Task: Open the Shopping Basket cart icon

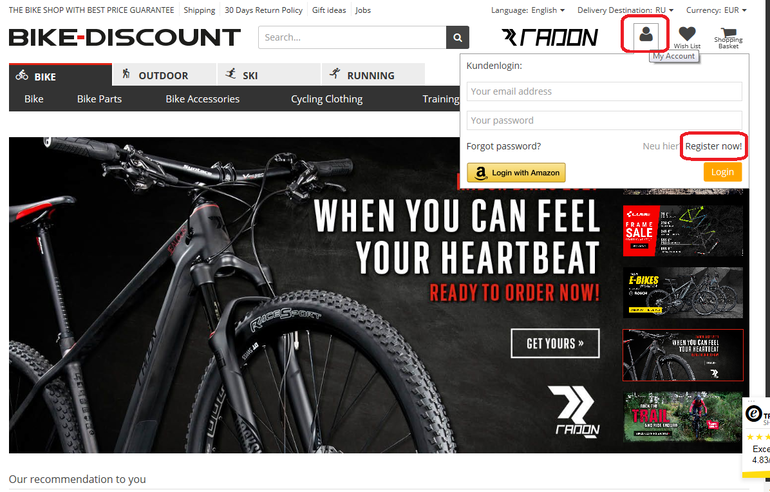Action: pyautogui.click(x=728, y=38)
